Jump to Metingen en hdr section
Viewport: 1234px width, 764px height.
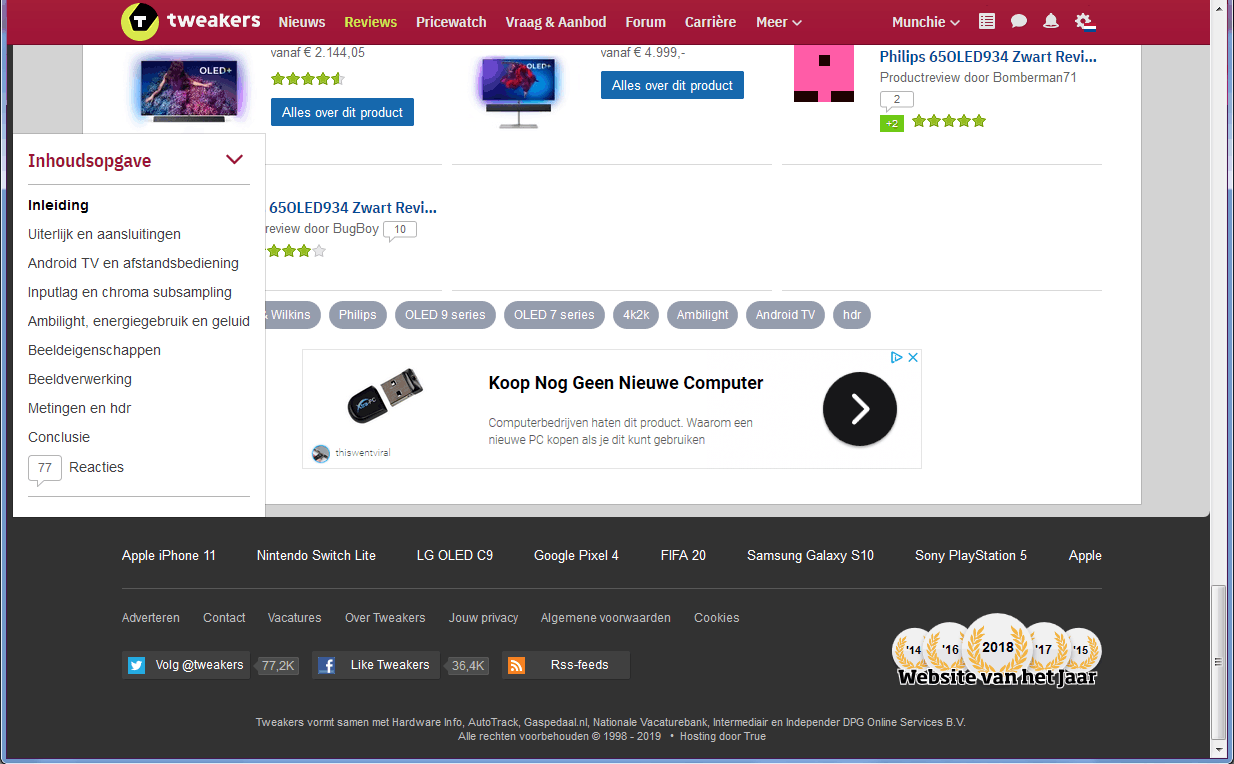tap(79, 408)
